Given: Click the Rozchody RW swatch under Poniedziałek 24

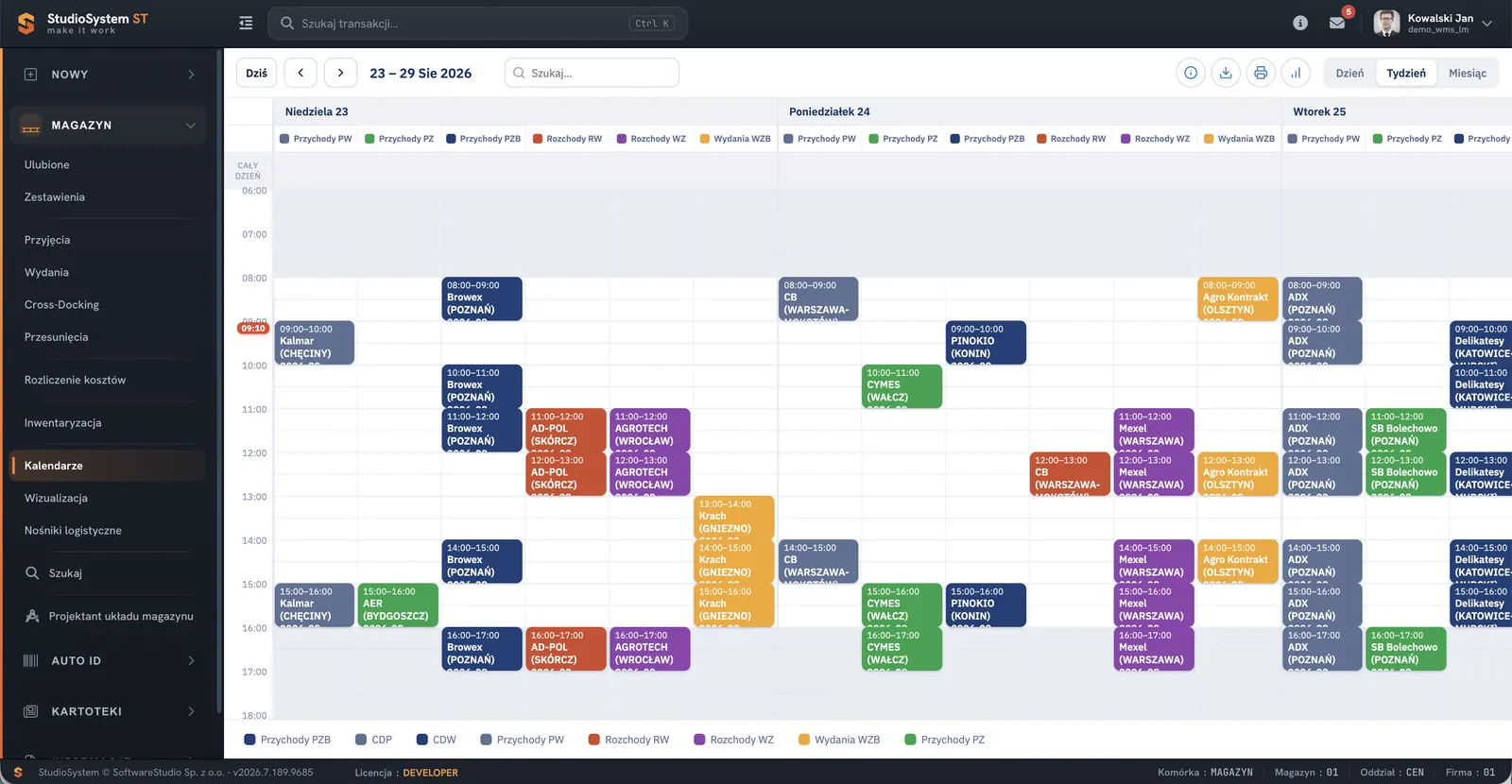Looking at the screenshot, I should point(1041,139).
